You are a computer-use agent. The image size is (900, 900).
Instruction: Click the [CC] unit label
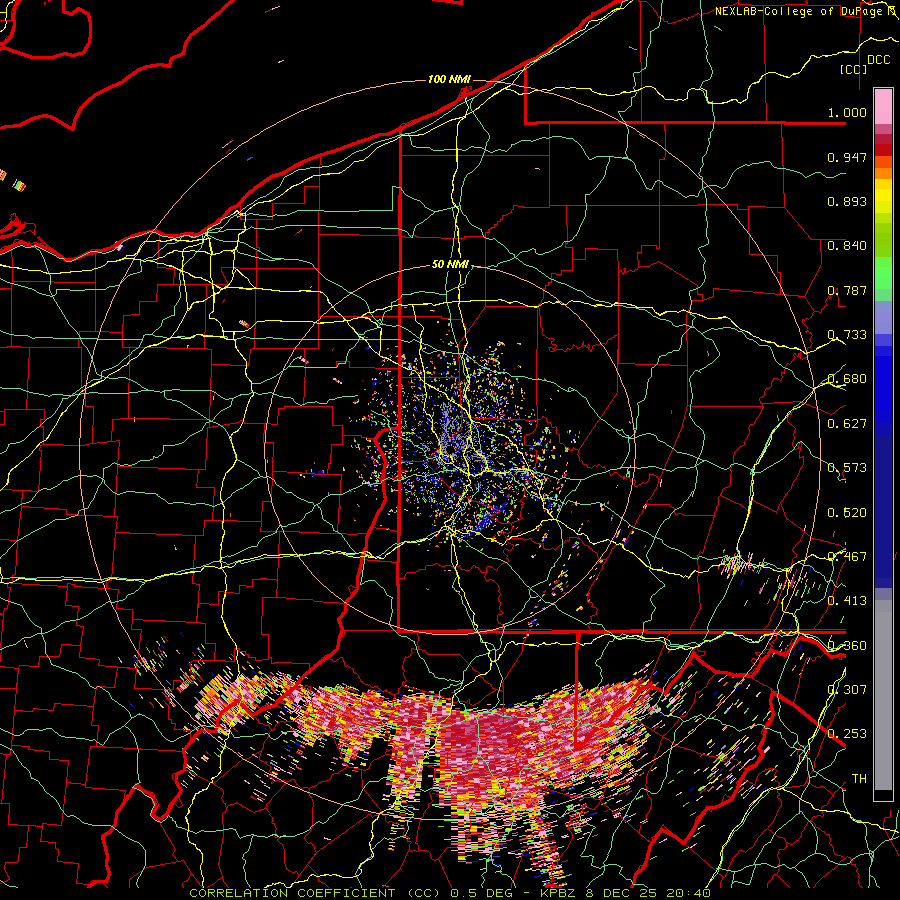[x=853, y=69]
